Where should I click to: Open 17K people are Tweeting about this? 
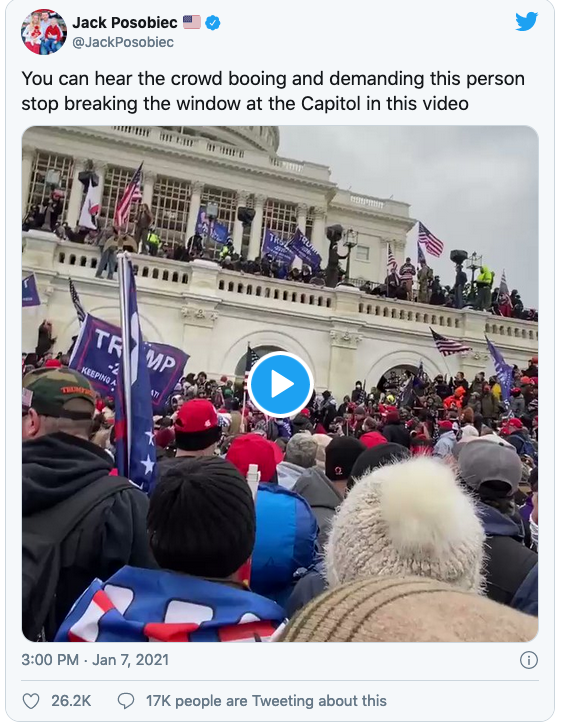coord(266,701)
